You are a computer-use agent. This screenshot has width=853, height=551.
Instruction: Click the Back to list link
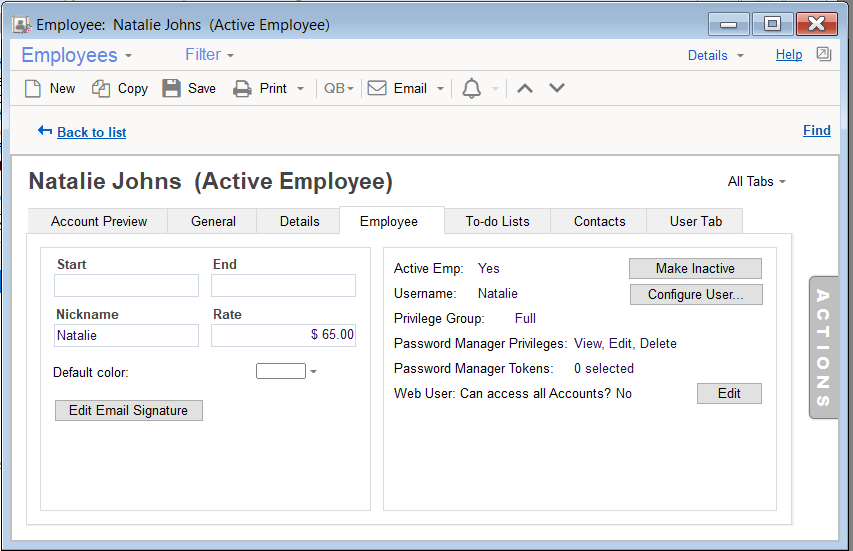coord(91,132)
